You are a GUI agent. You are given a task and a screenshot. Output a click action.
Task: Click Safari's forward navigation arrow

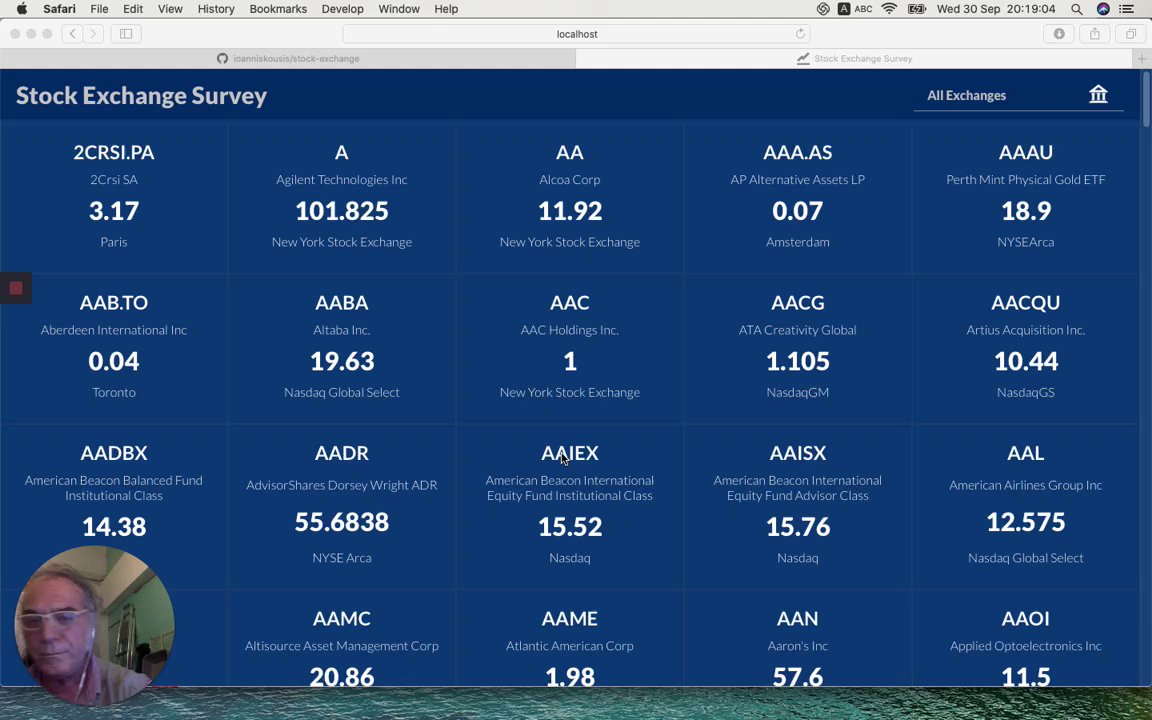pos(93,34)
